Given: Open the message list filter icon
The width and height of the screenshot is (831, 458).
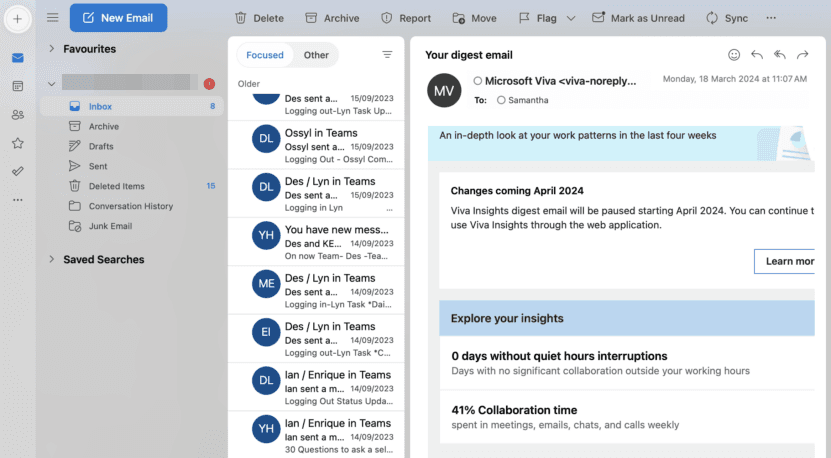Looking at the screenshot, I should pos(387,55).
